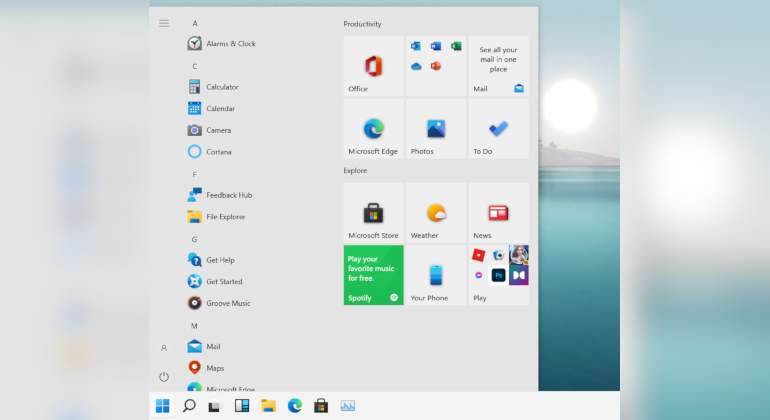Open Feedback Hub
This screenshot has width=770, height=420.
point(220,195)
